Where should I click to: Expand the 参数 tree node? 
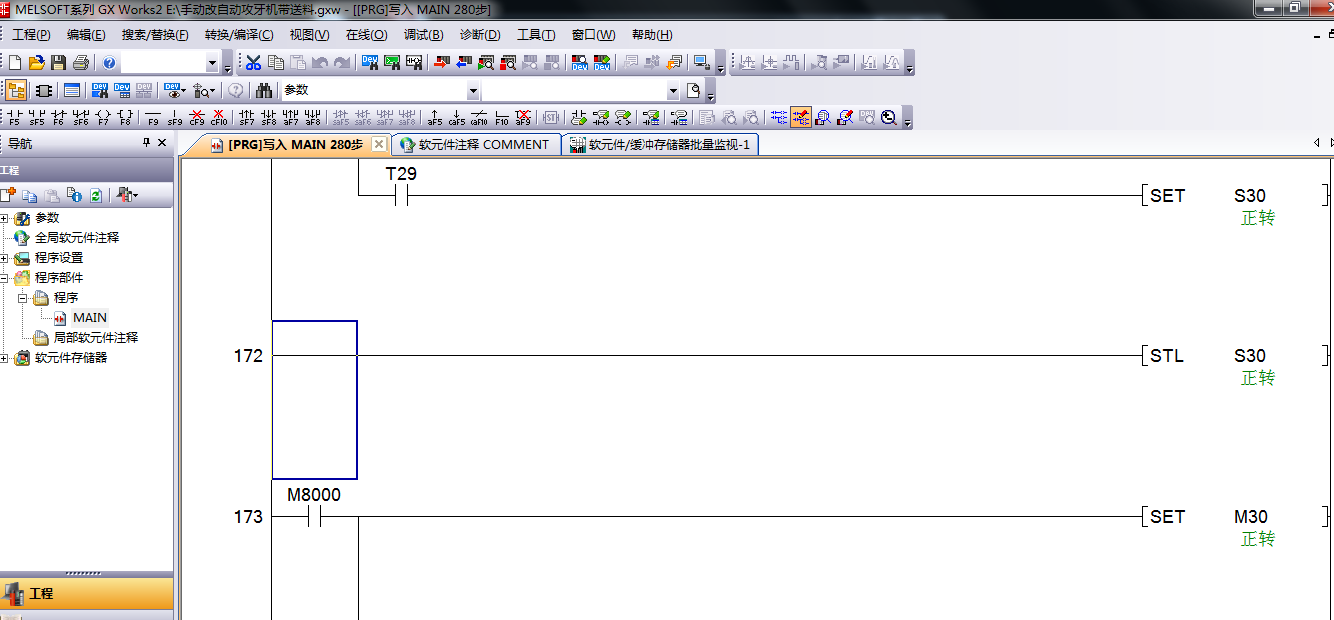5,218
